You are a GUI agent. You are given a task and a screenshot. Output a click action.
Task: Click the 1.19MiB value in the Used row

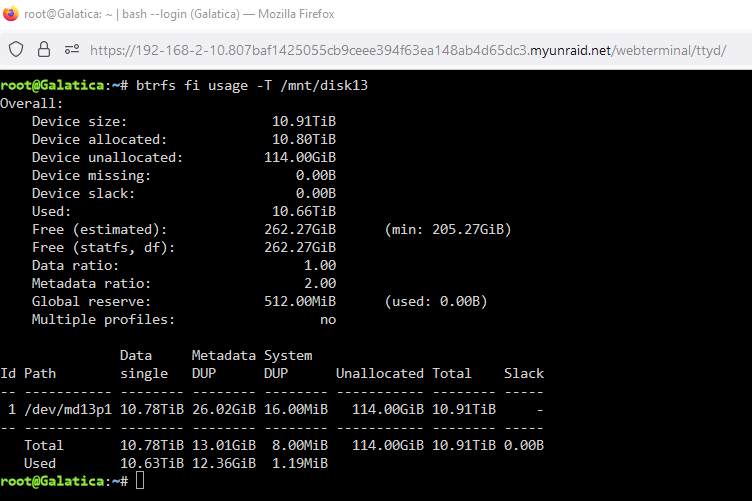coord(300,464)
